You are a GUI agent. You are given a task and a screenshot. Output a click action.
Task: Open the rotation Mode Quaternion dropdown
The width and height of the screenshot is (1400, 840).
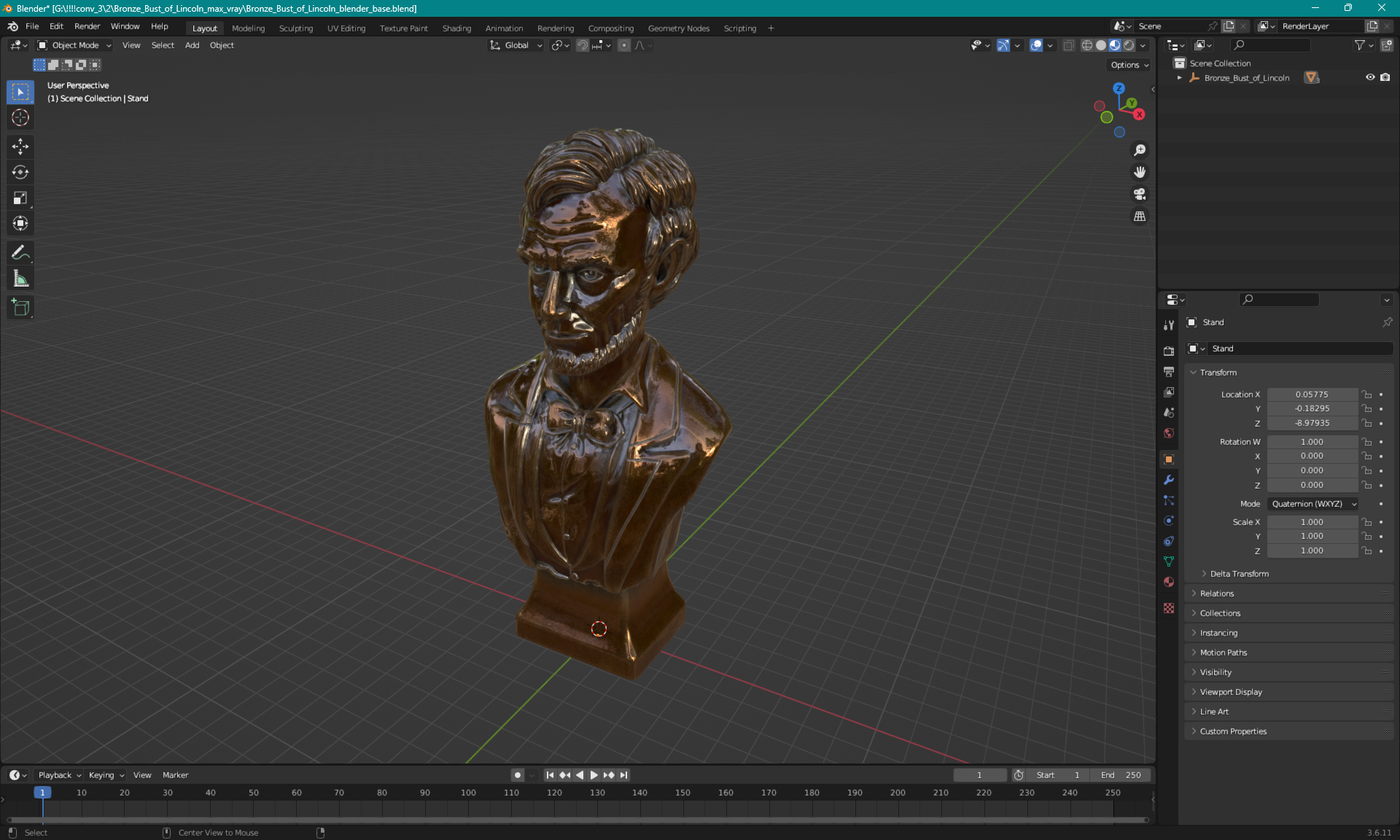click(x=1312, y=504)
